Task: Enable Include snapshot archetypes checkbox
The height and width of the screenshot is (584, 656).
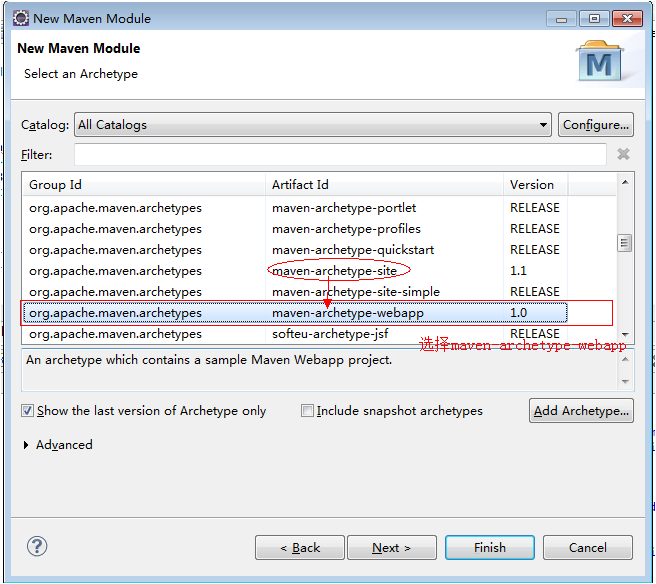Action: coord(307,410)
